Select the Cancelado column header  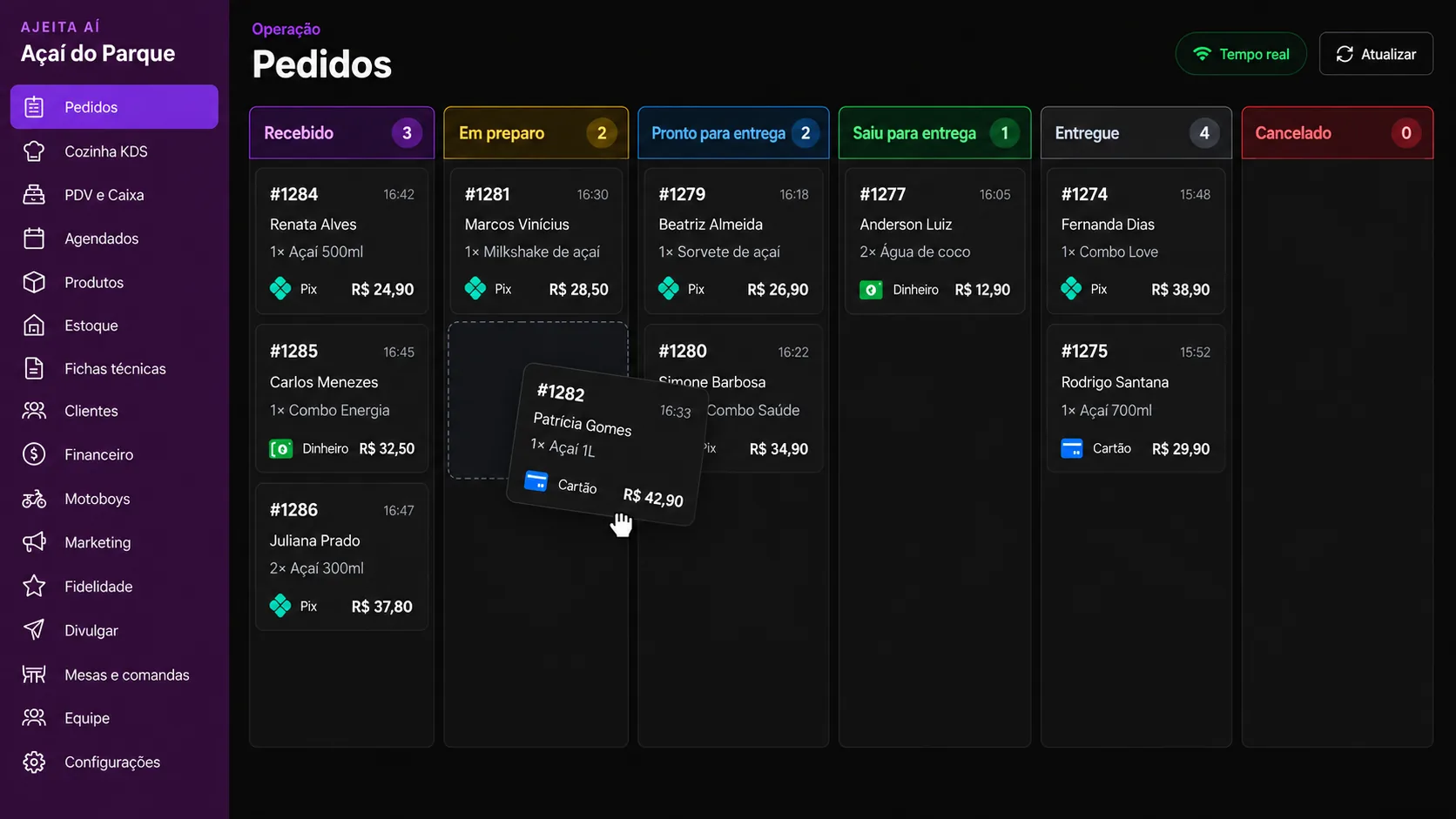1338,133
